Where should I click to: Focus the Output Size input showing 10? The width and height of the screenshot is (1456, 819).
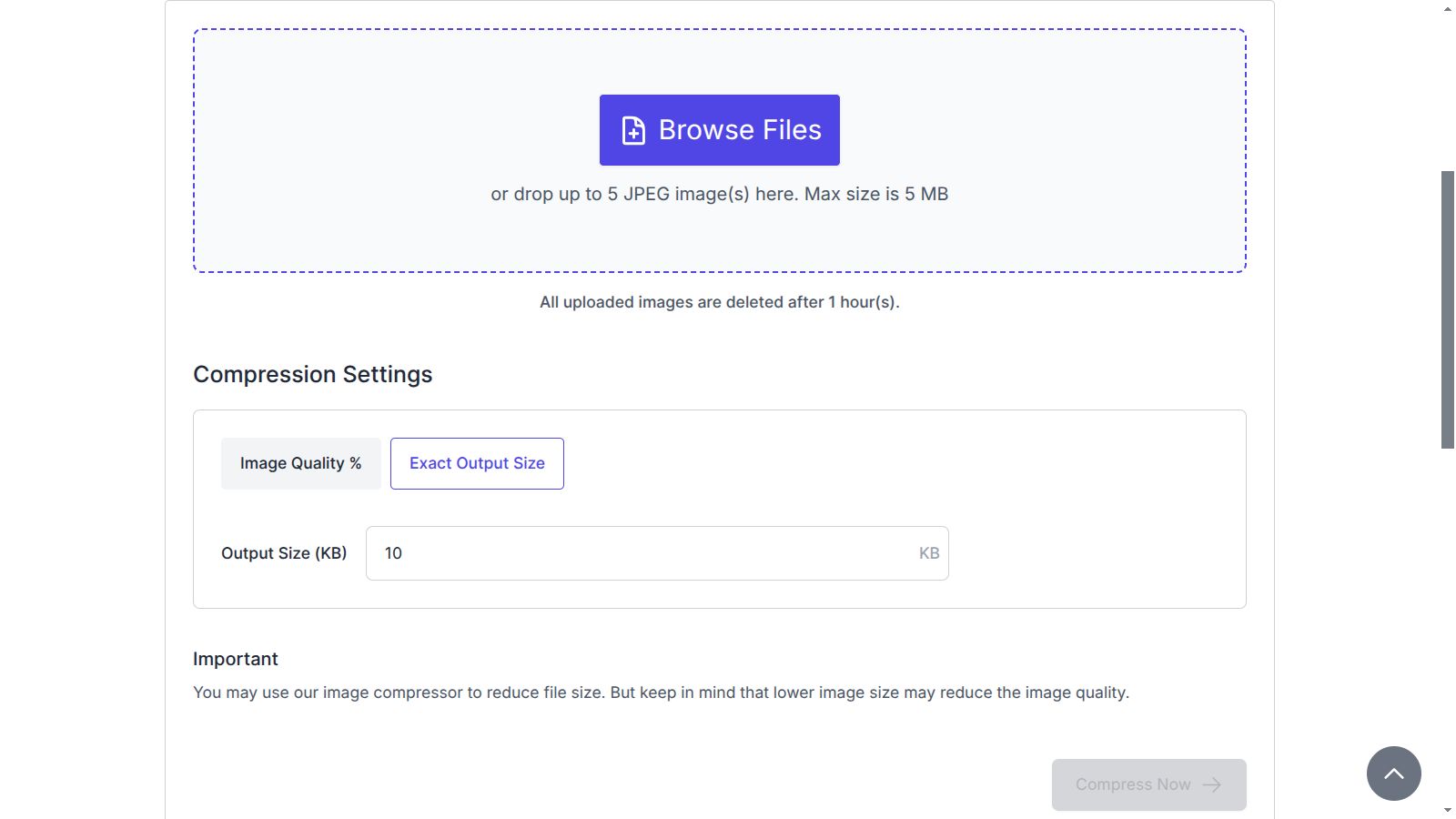point(637,553)
